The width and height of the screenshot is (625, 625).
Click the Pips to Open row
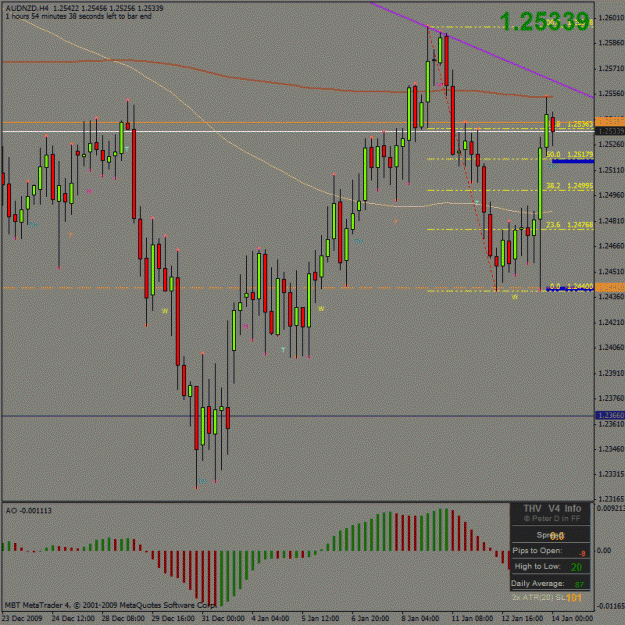[550, 551]
